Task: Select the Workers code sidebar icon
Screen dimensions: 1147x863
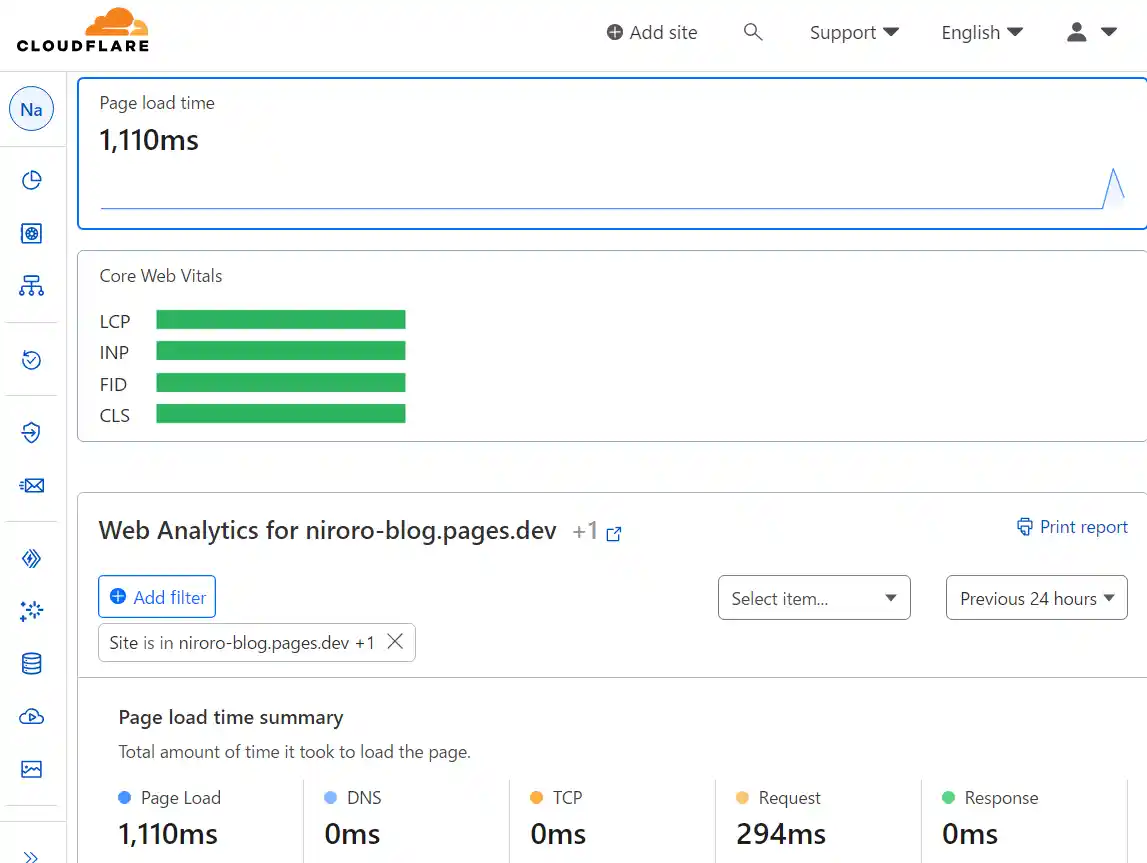Action: [x=31, y=557]
